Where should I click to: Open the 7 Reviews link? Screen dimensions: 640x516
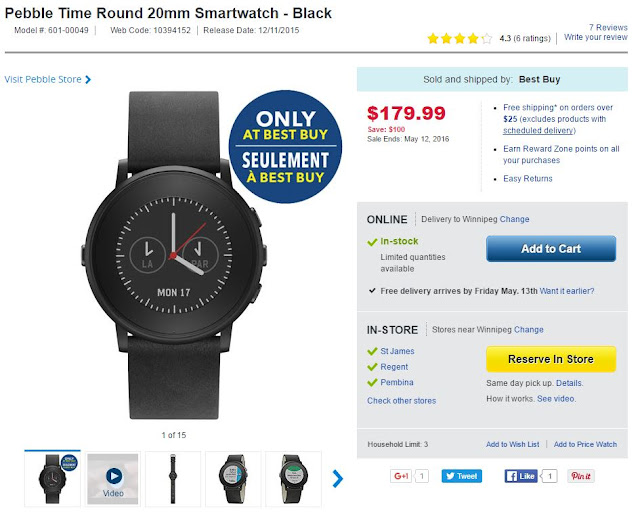(607, 27)
